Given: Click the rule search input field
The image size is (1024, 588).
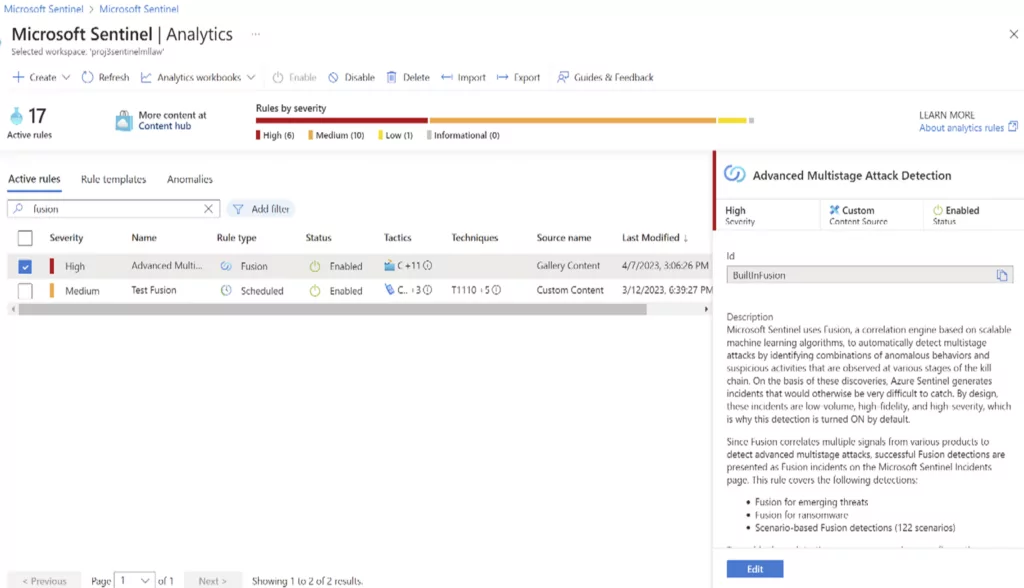Looking at the screenshot, I should pos(114,209).
